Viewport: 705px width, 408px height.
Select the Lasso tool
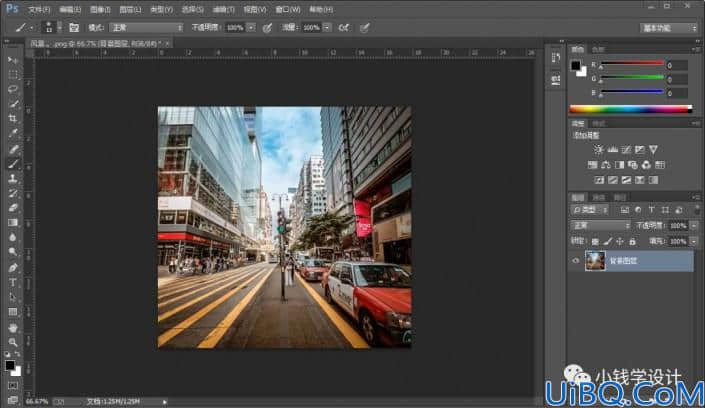click(13, 89)
